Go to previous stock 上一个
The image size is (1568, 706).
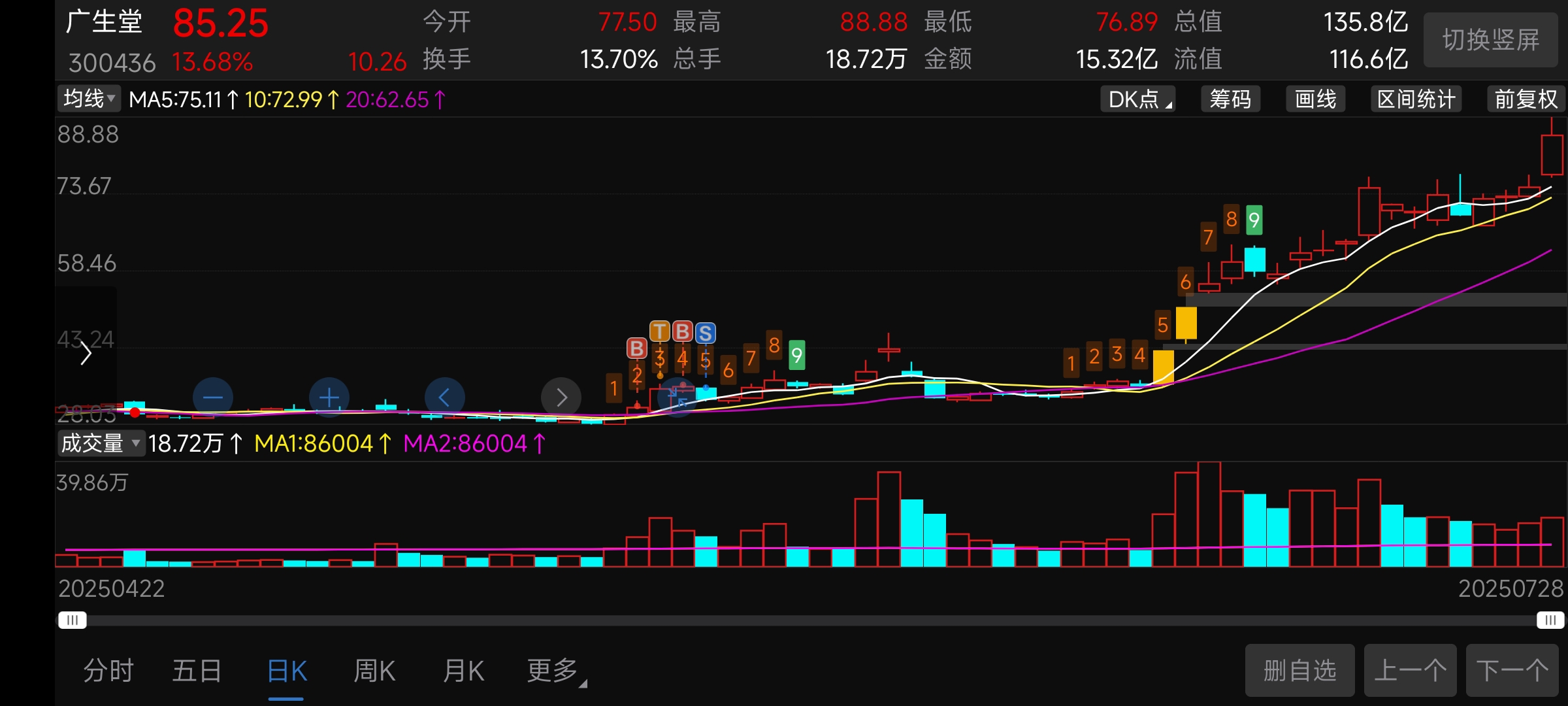pyautogui.click(x=1410, y=670)
